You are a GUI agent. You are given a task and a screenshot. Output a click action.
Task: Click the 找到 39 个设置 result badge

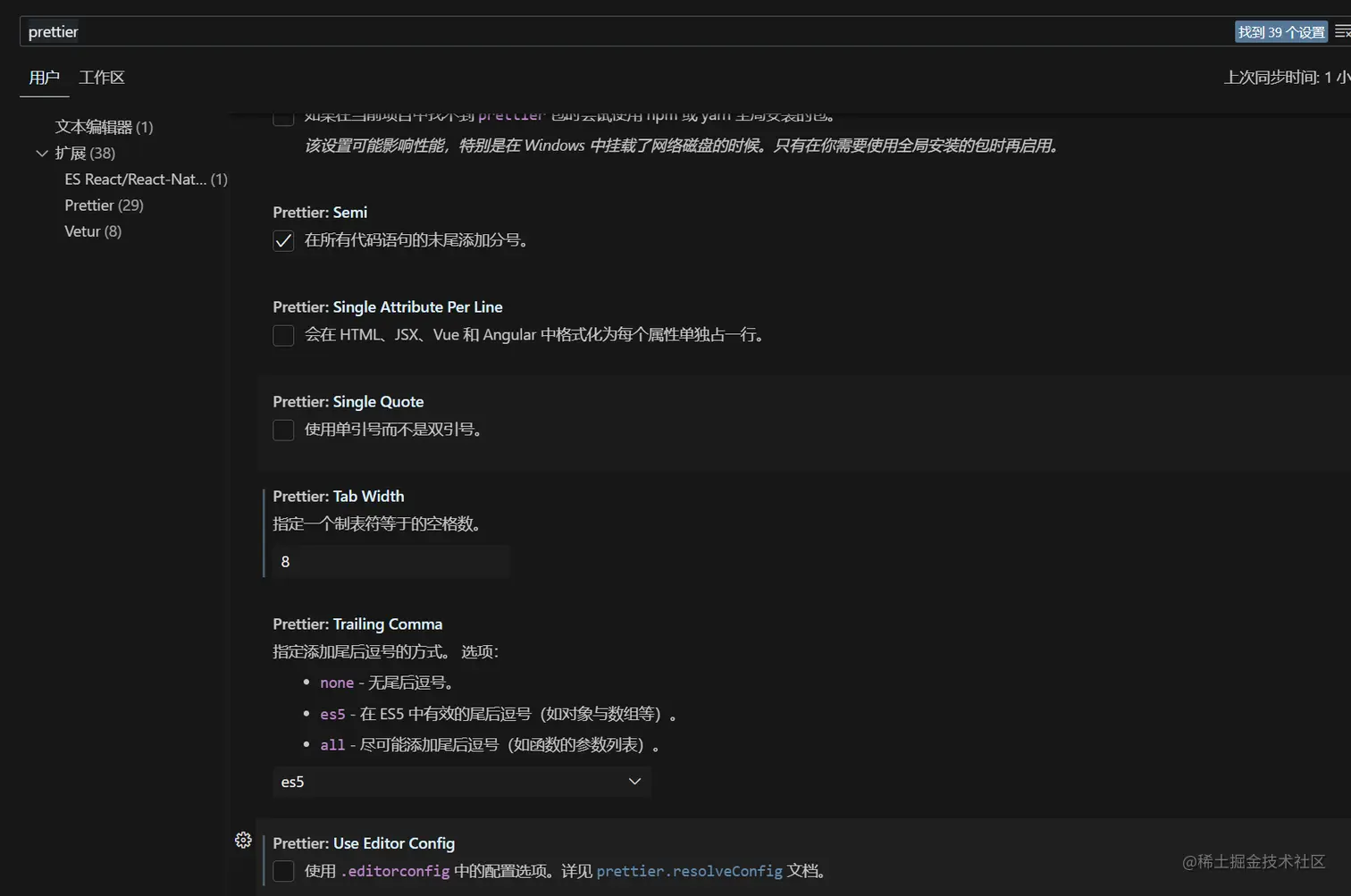(1281, 32)
